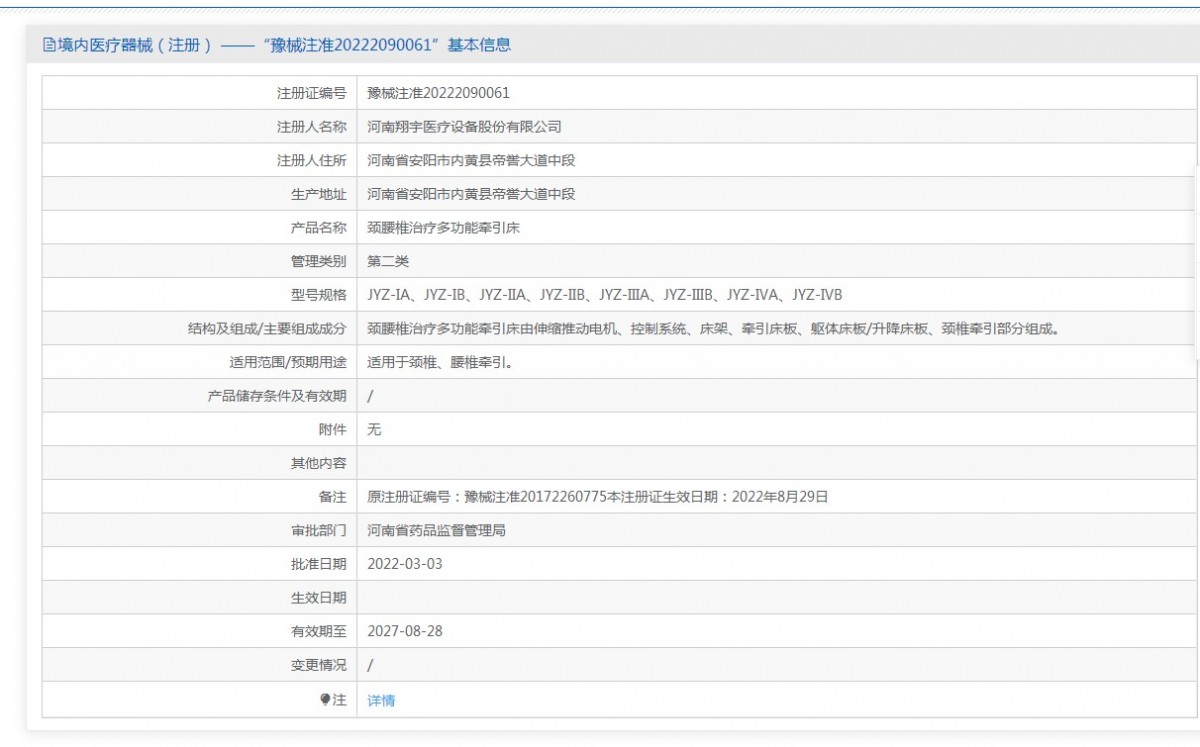Click product name 颈腰椎治疗多功能牵引床
This screenshot has height=747, width=1200.
tap(443, 228)
